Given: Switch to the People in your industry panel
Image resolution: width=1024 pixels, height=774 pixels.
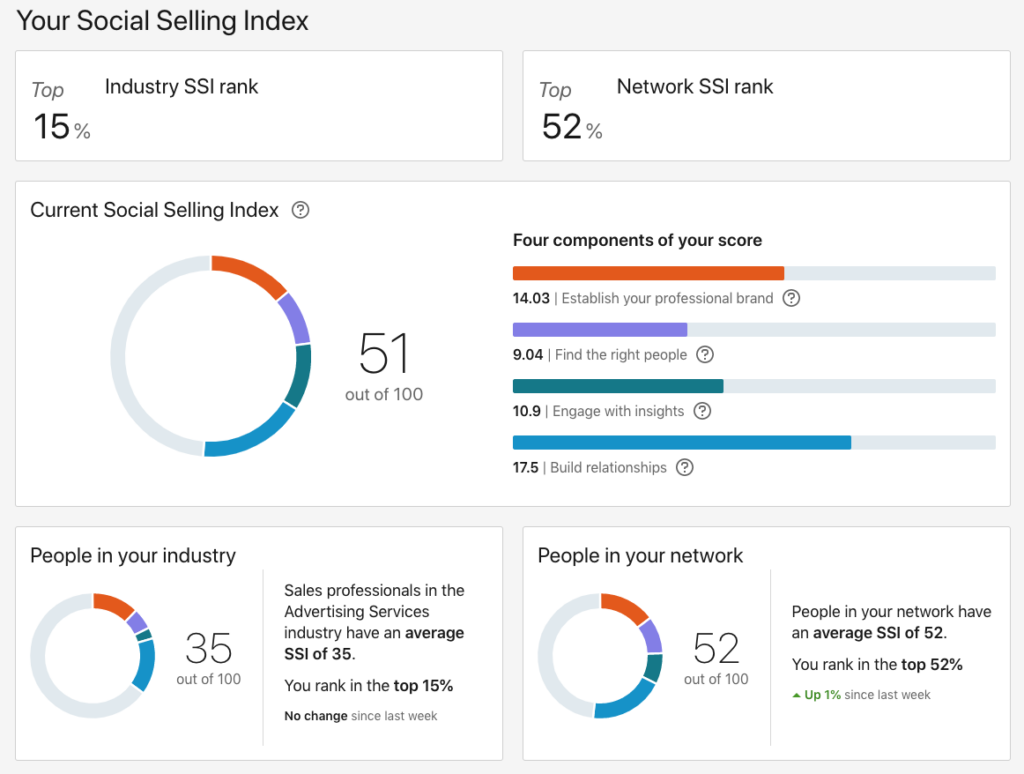Looking at the screenshot, I should [132, 555].
